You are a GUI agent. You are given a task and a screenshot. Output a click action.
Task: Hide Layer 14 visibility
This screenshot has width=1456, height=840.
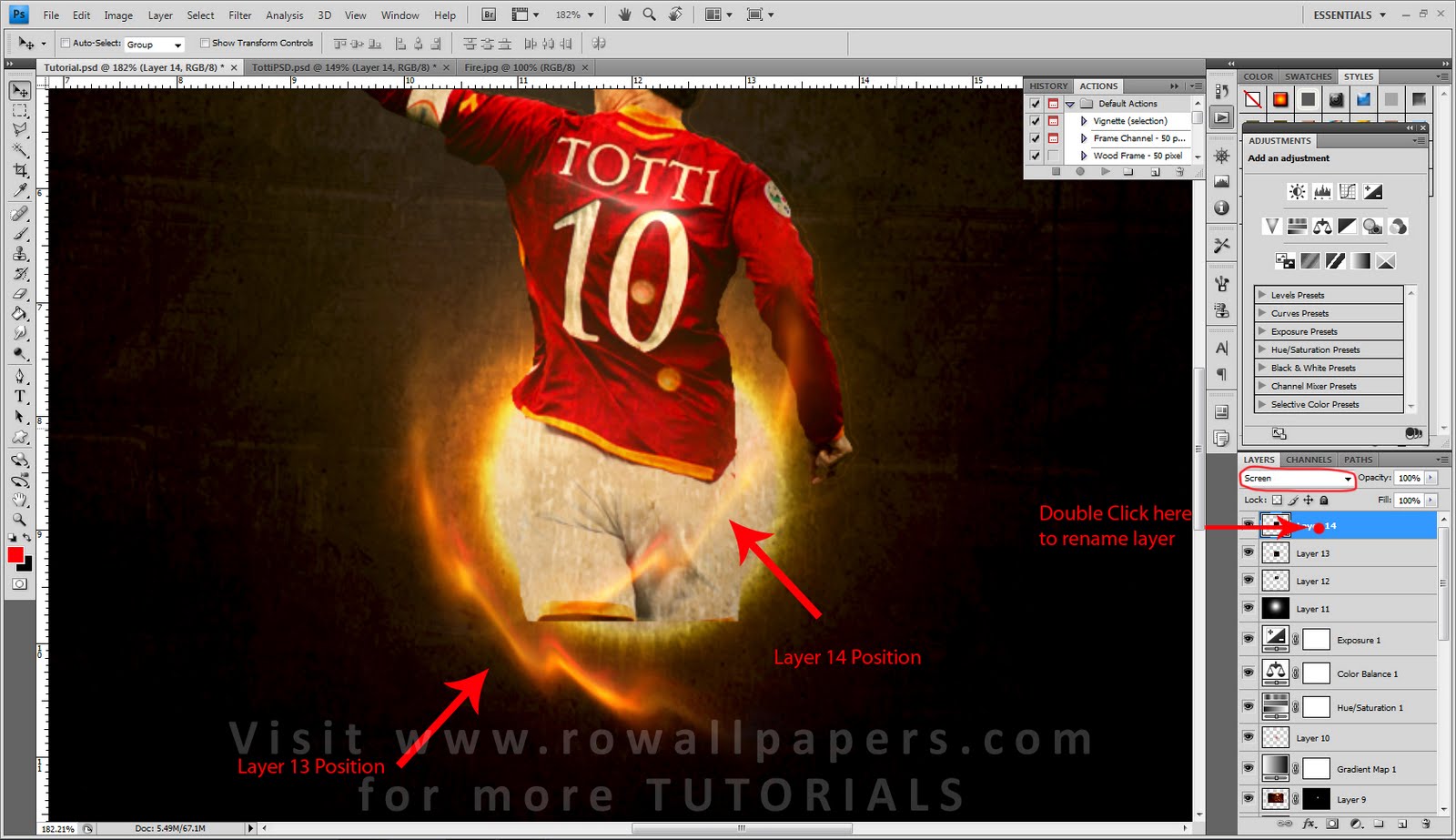[1249, 525]
